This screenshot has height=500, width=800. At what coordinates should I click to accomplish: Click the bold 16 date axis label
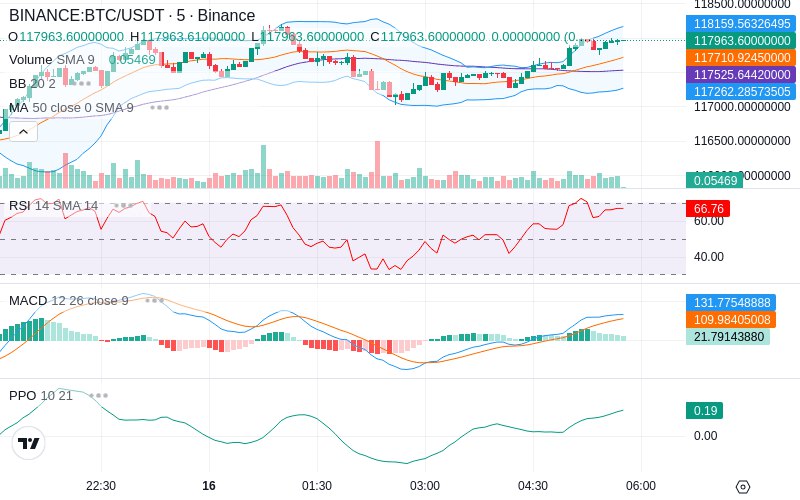coord(209,486)
